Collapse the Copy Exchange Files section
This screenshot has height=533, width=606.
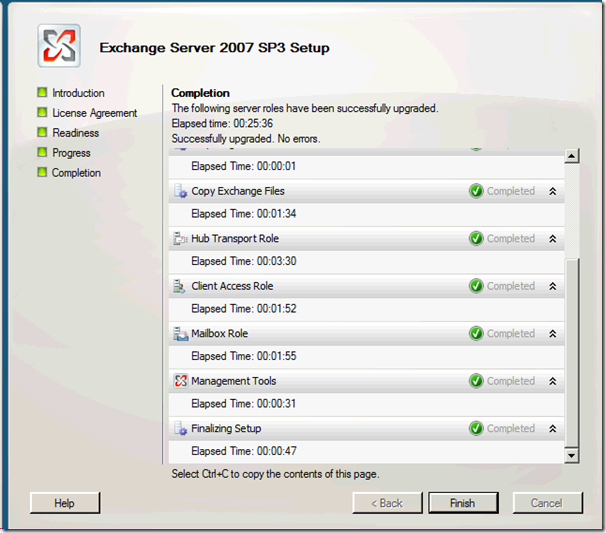coord(553,191)
